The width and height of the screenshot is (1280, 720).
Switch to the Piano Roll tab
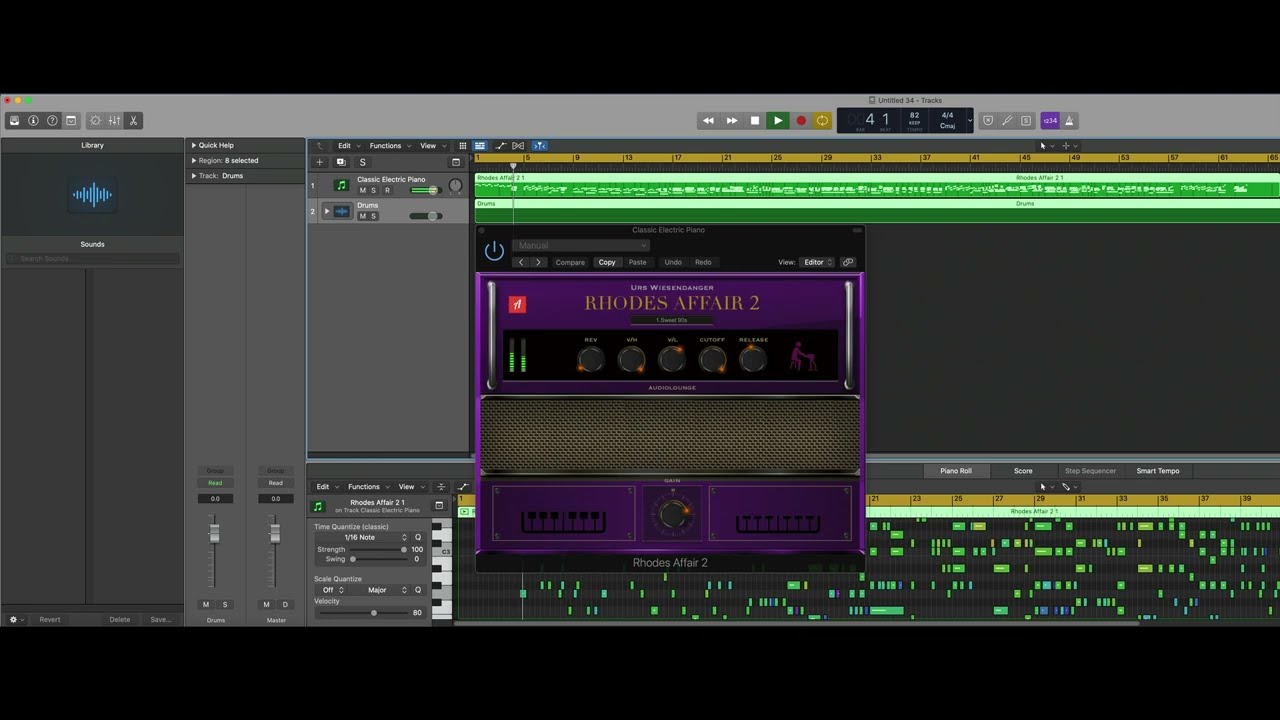(x=955, y=471)
